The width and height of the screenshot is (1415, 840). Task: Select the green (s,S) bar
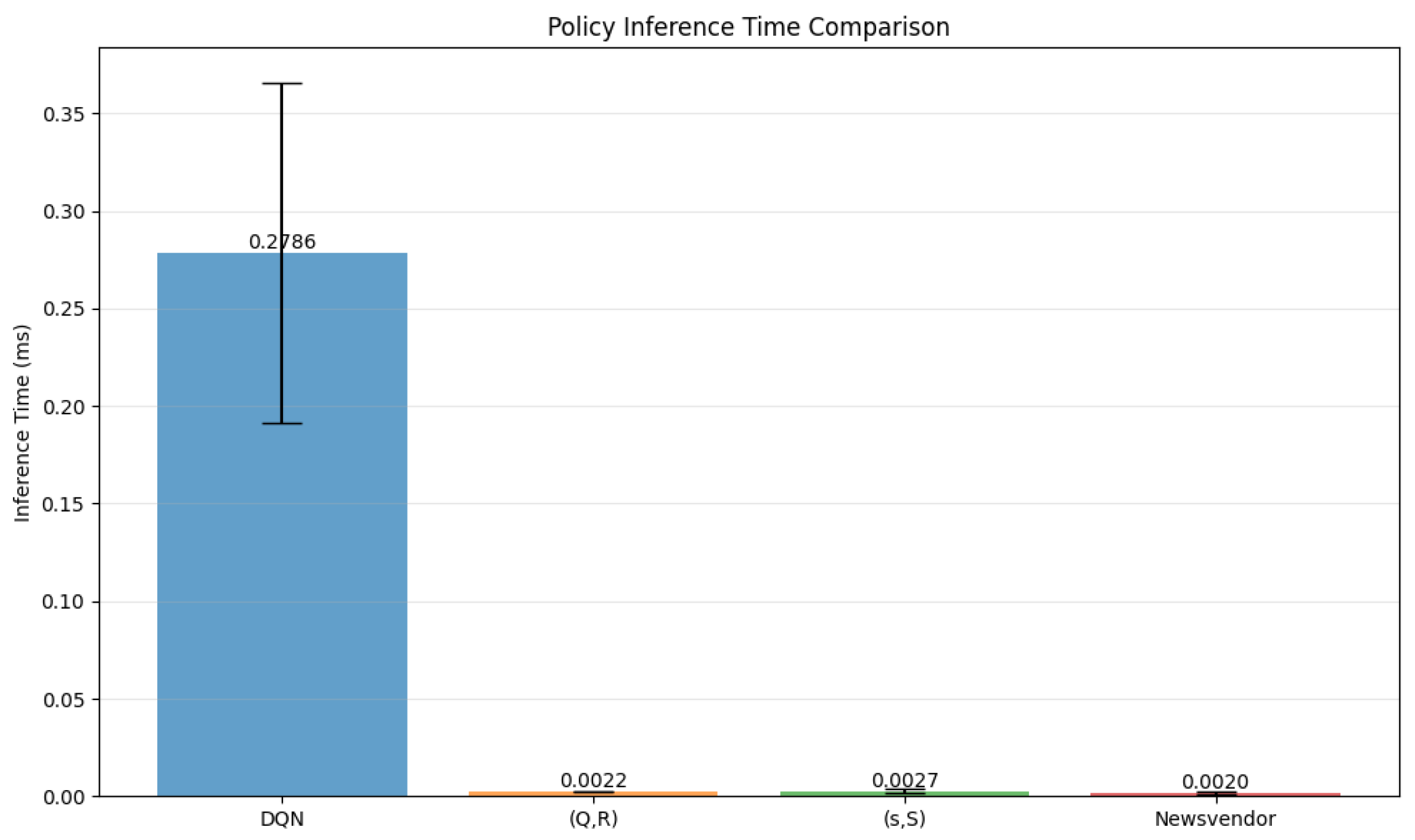(904, 794)
